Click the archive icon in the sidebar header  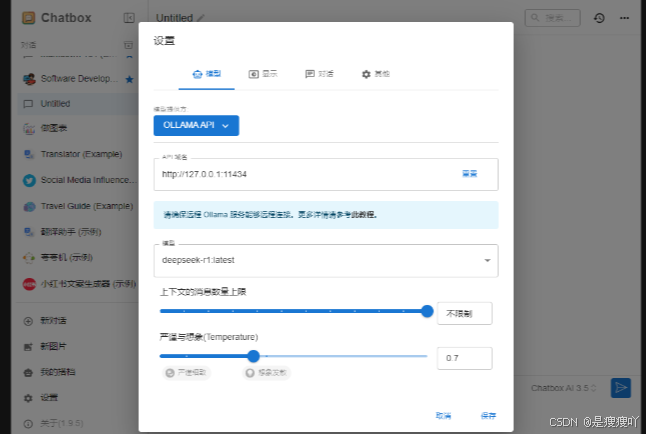(129, 45)
